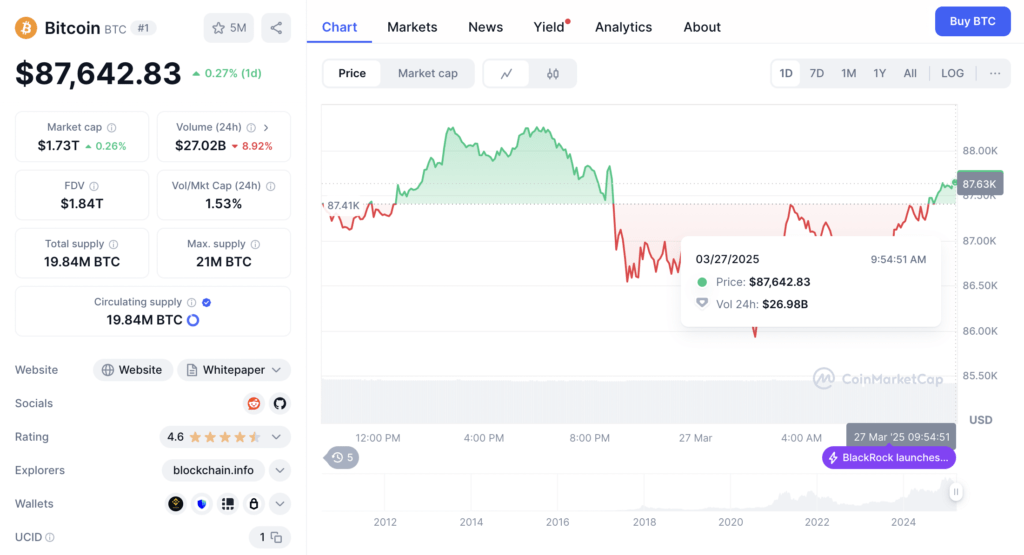1024x555 pixels.
Task: Set chart range to All
Action: tap(910, 73)
